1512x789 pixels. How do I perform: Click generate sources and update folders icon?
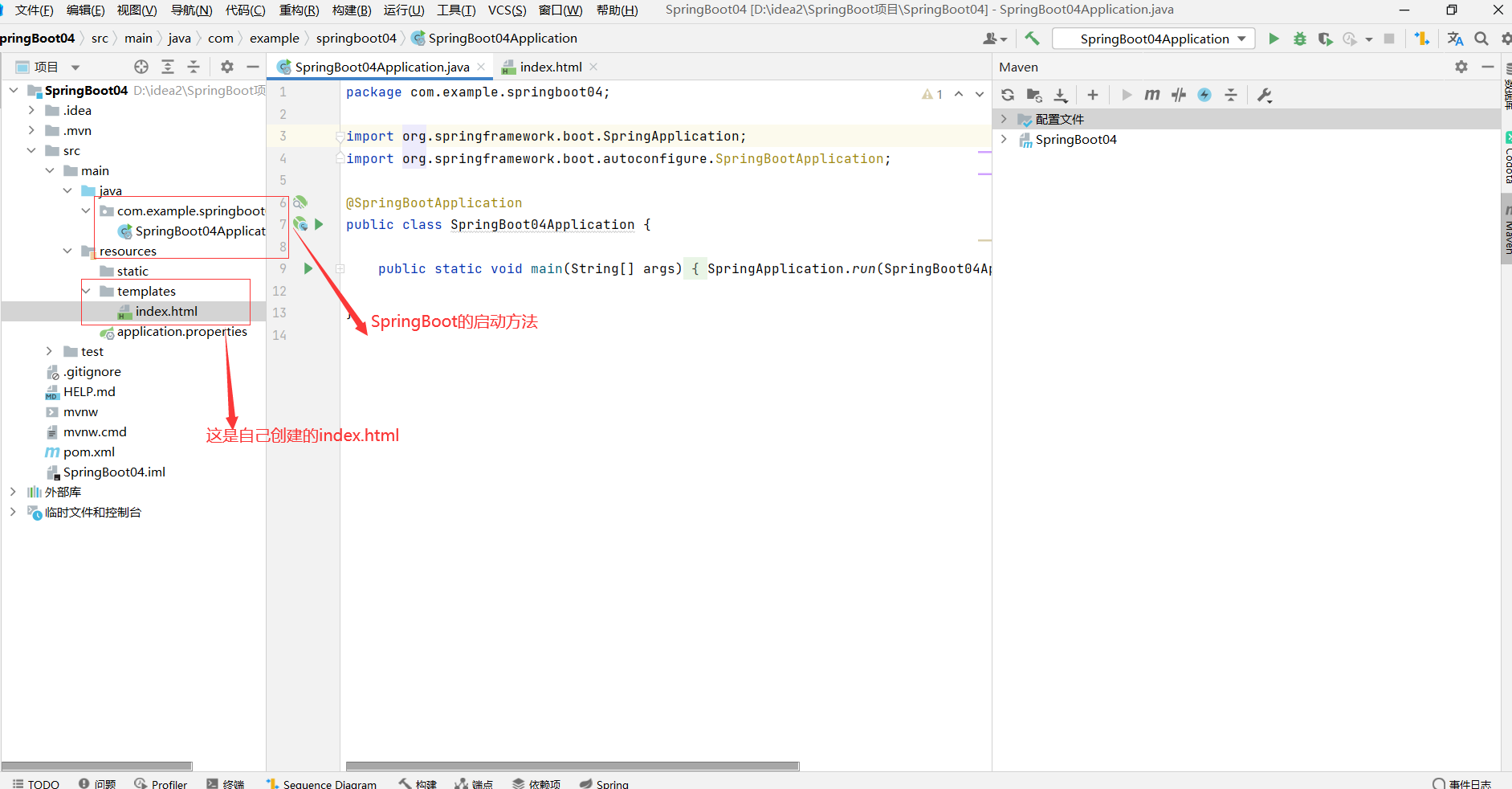click(x=1034, y=95)
